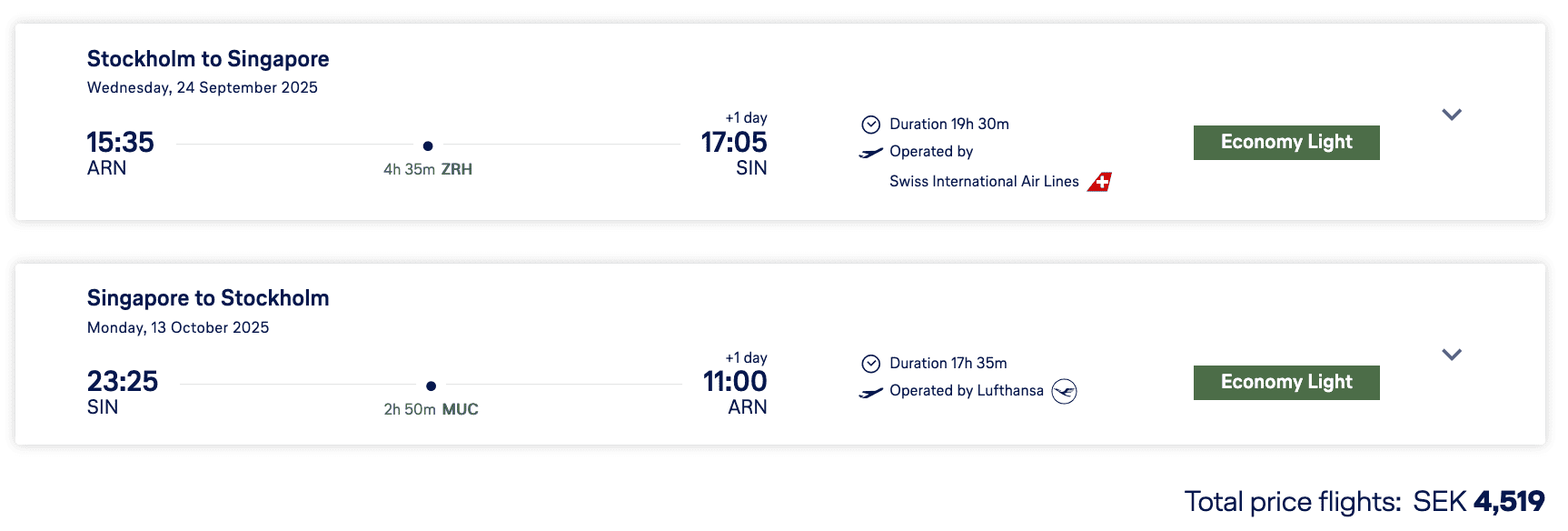
Task: Select the outbound flight's Economy Light badge
Action: [1285, 143]
